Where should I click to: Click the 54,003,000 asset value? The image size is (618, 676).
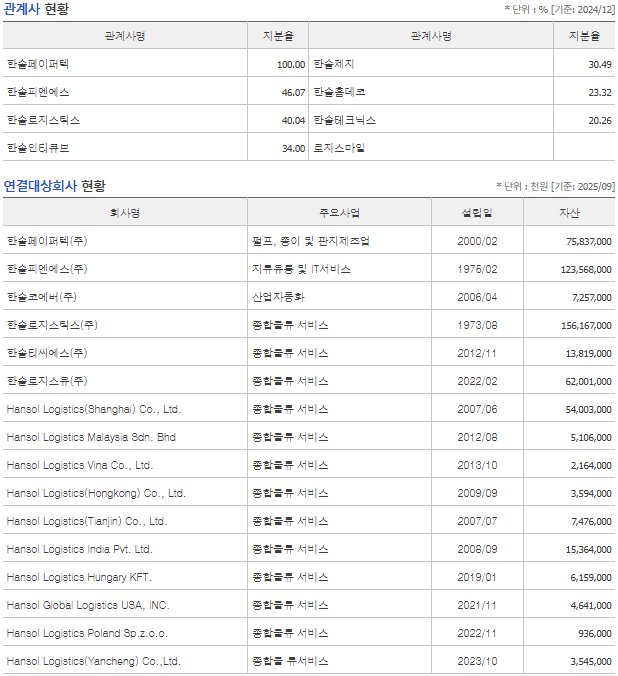[x=589, y=410]
